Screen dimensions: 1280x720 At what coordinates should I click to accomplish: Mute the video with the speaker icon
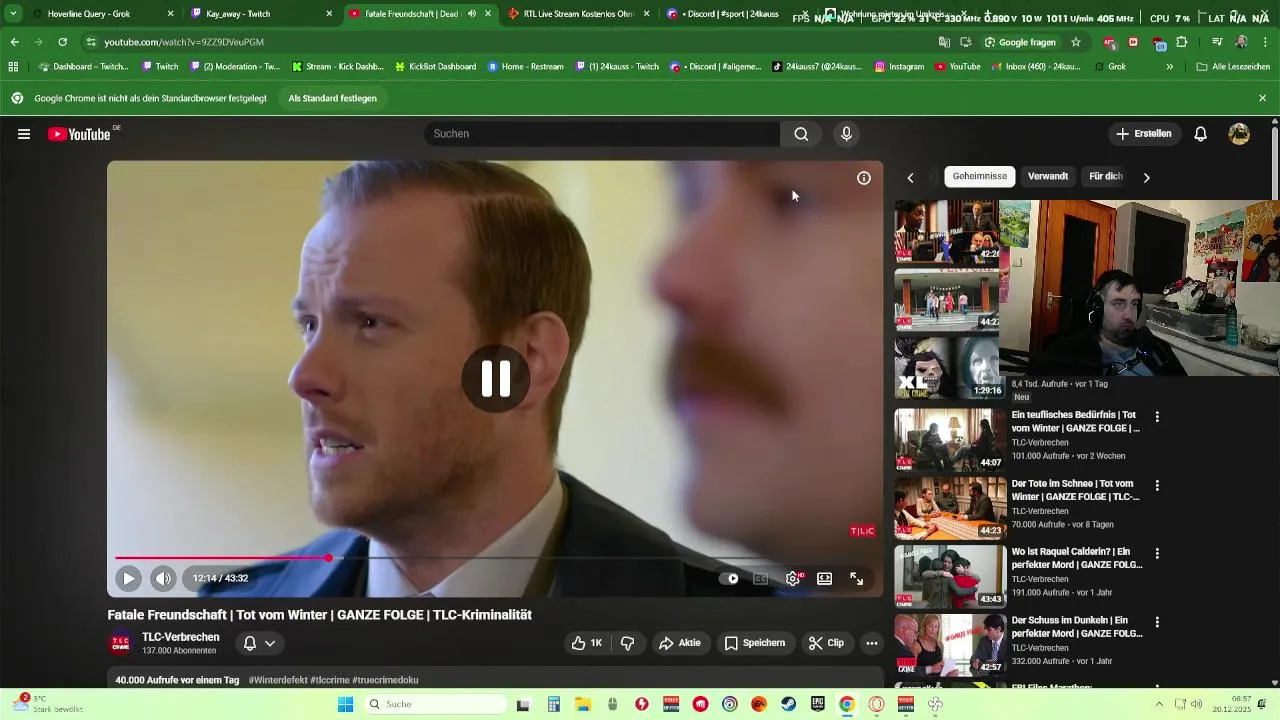click(x=163, y=578)
